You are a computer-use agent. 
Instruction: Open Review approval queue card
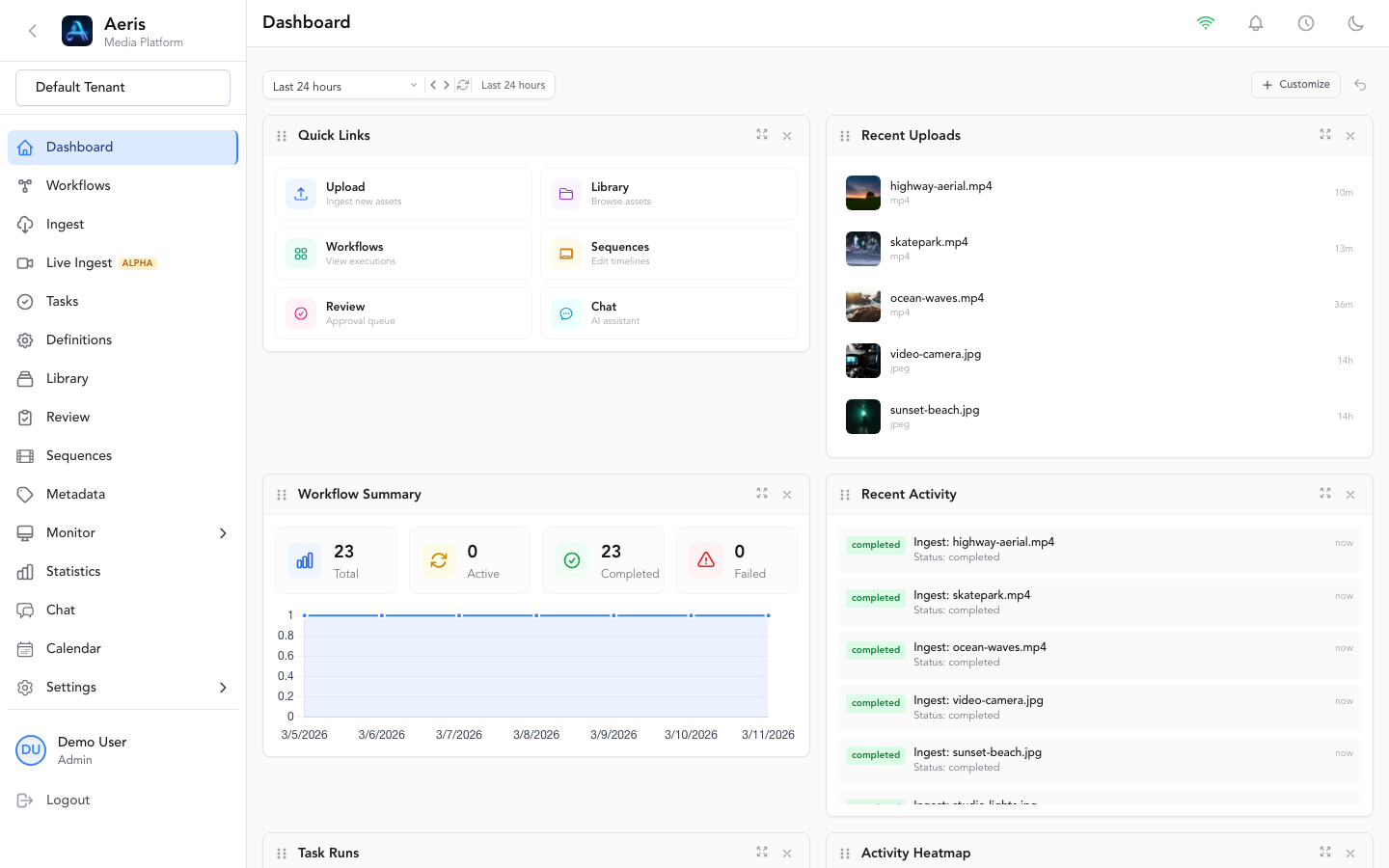coord(403,313)
